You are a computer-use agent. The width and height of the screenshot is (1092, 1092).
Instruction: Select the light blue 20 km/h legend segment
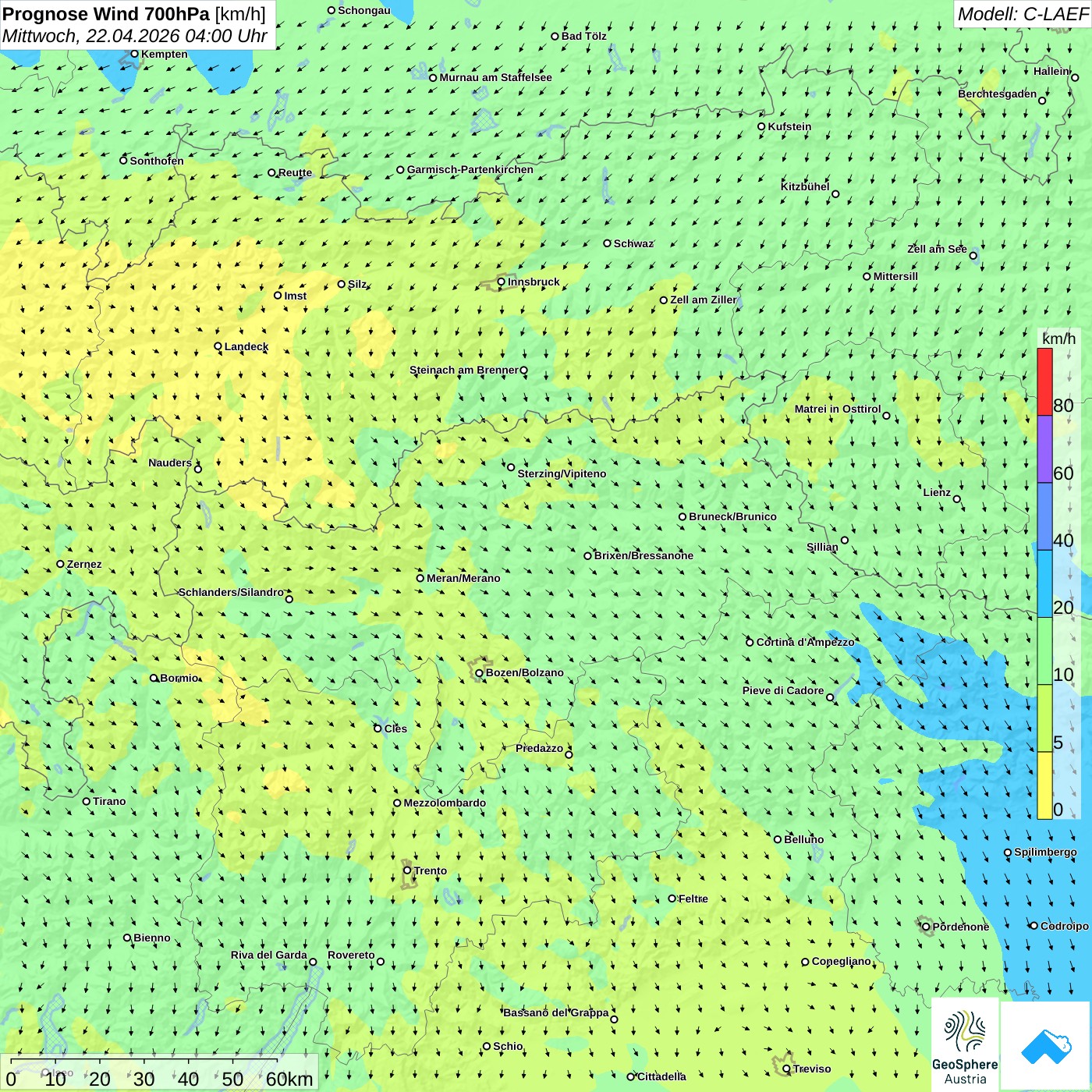pyautogui.click(x=1044, y=584)
